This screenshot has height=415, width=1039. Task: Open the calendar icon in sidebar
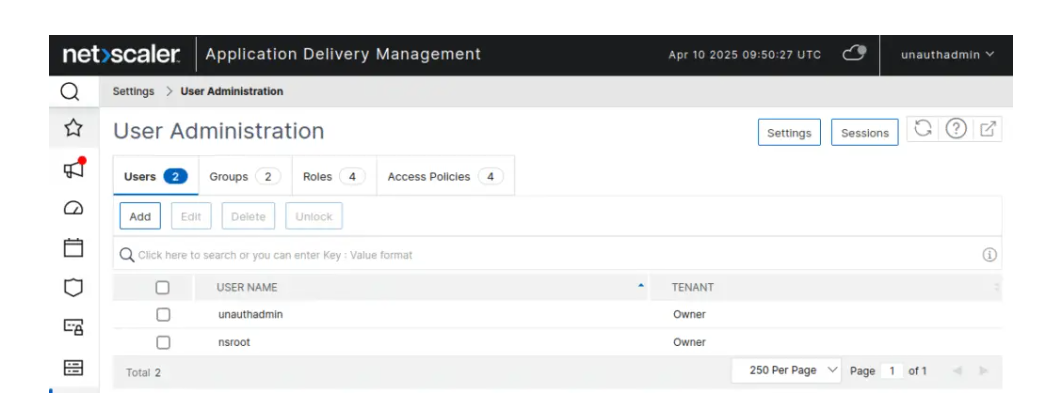click(73, 247)
